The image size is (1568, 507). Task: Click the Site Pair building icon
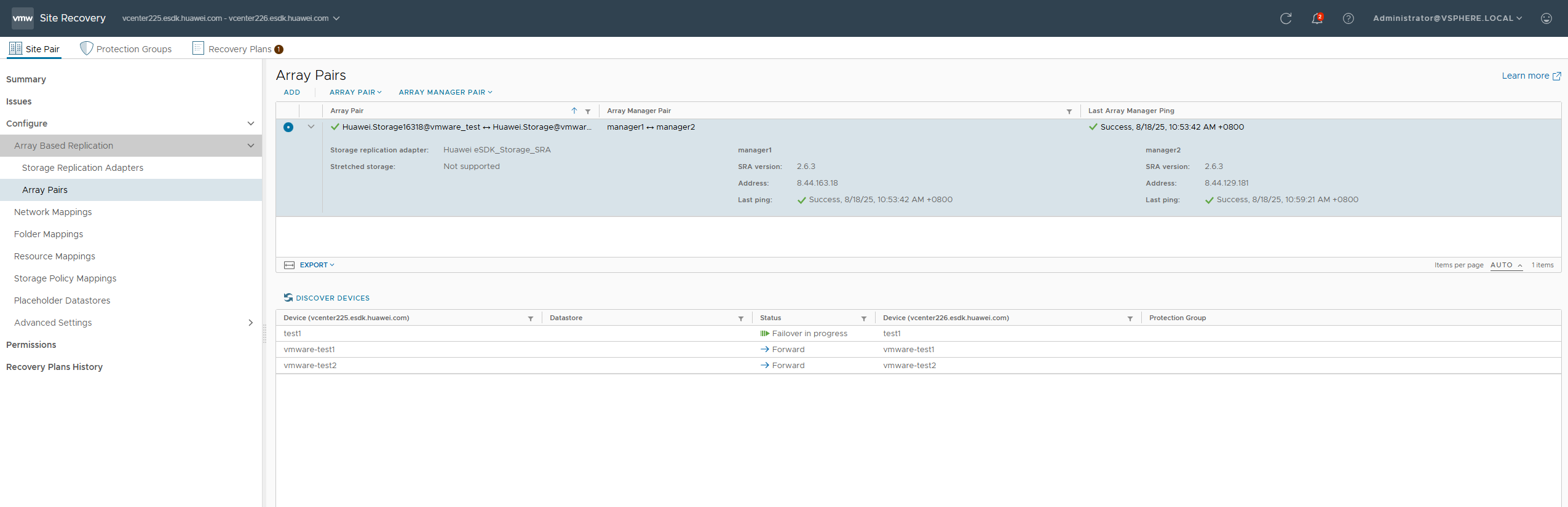pyautogui.click(x=15, y=49)
